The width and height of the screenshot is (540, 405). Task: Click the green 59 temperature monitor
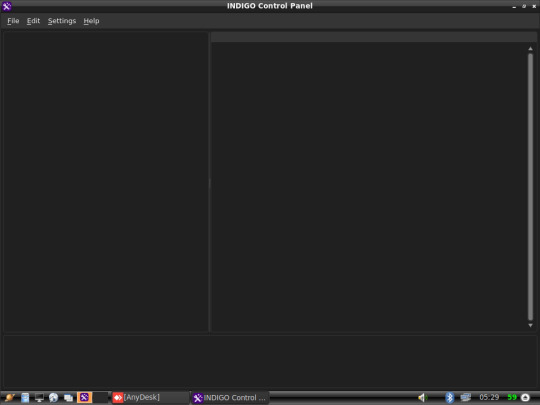click(512, 397)
